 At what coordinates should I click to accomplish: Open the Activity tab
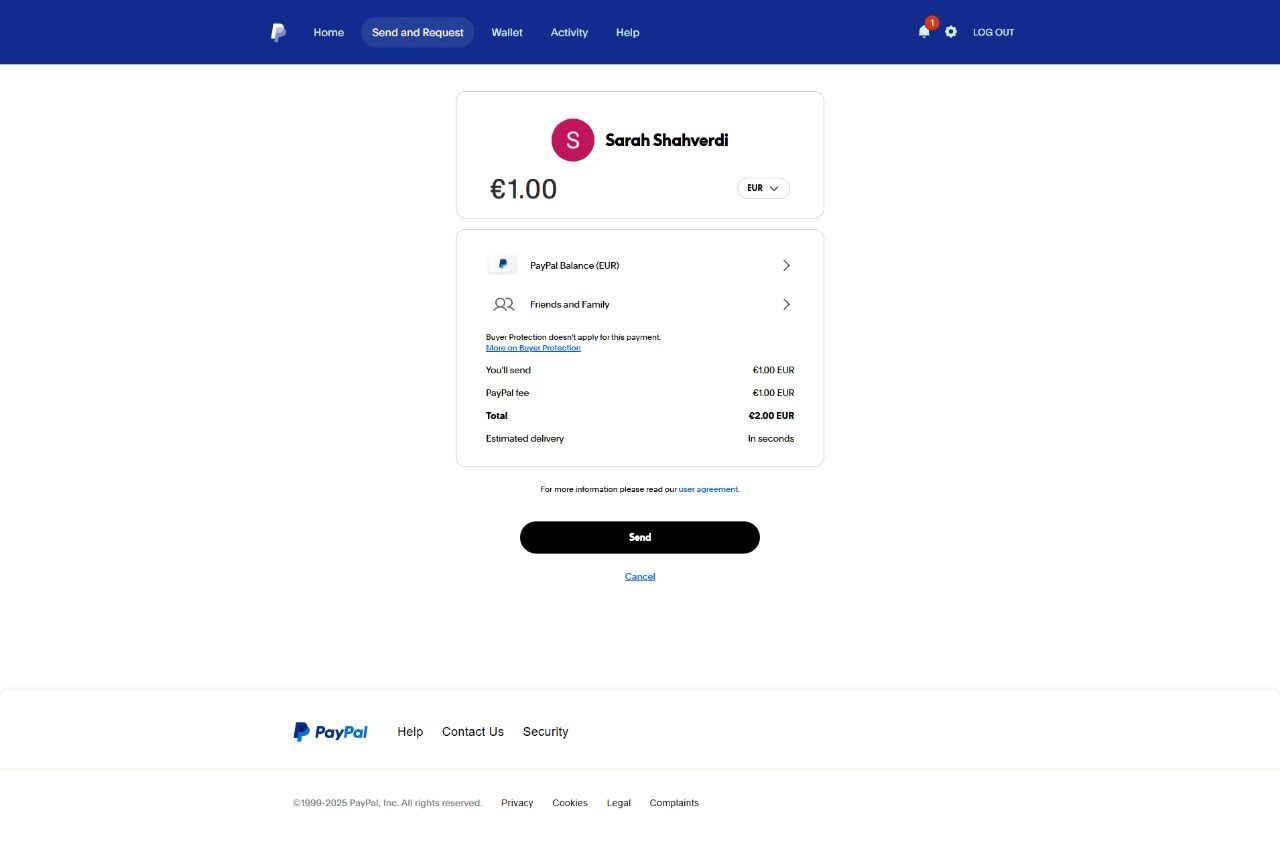[569, 32]
